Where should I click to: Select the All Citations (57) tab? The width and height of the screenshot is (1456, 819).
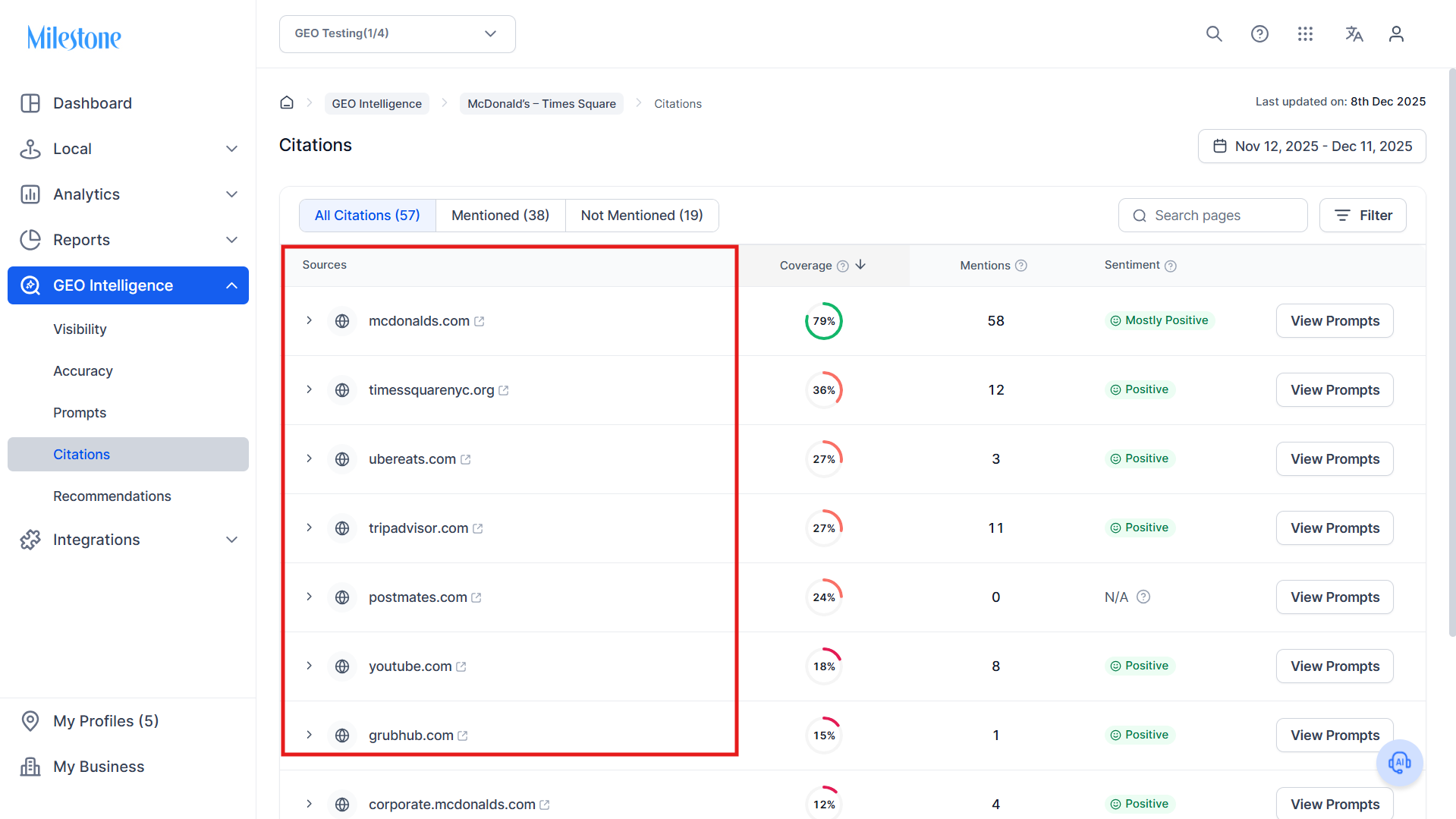367,216
